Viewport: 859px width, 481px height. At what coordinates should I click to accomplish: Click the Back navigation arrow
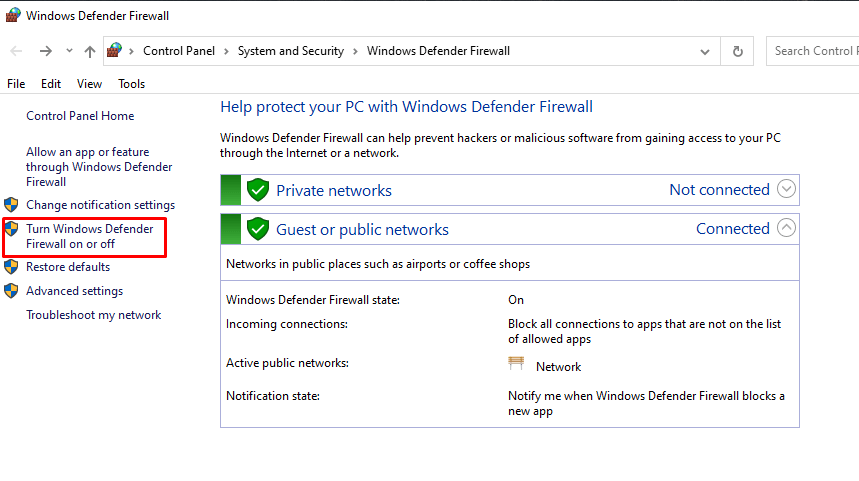[x=17, y=51]
